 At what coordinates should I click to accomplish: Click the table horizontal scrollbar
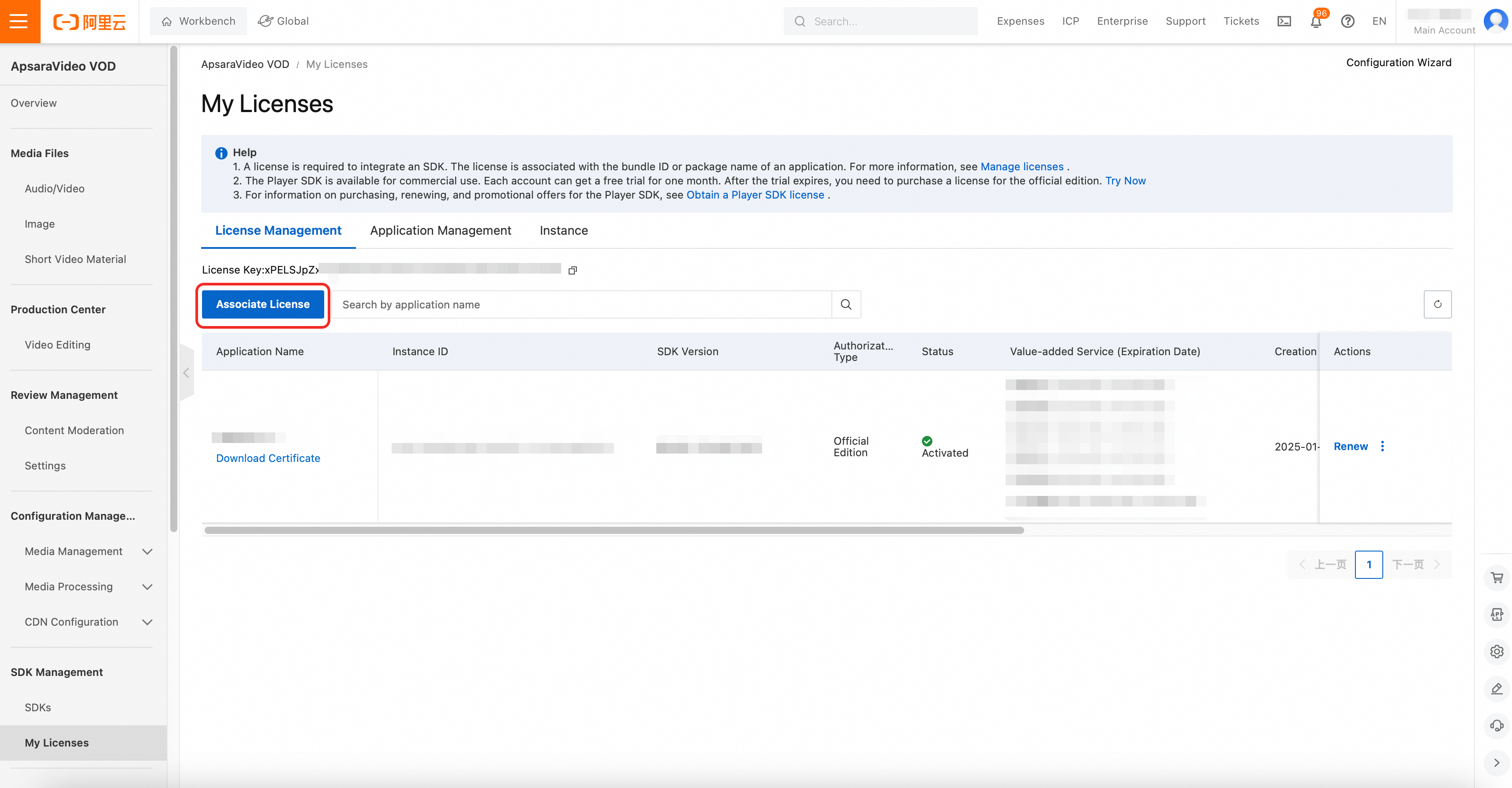tap(614, 530)
